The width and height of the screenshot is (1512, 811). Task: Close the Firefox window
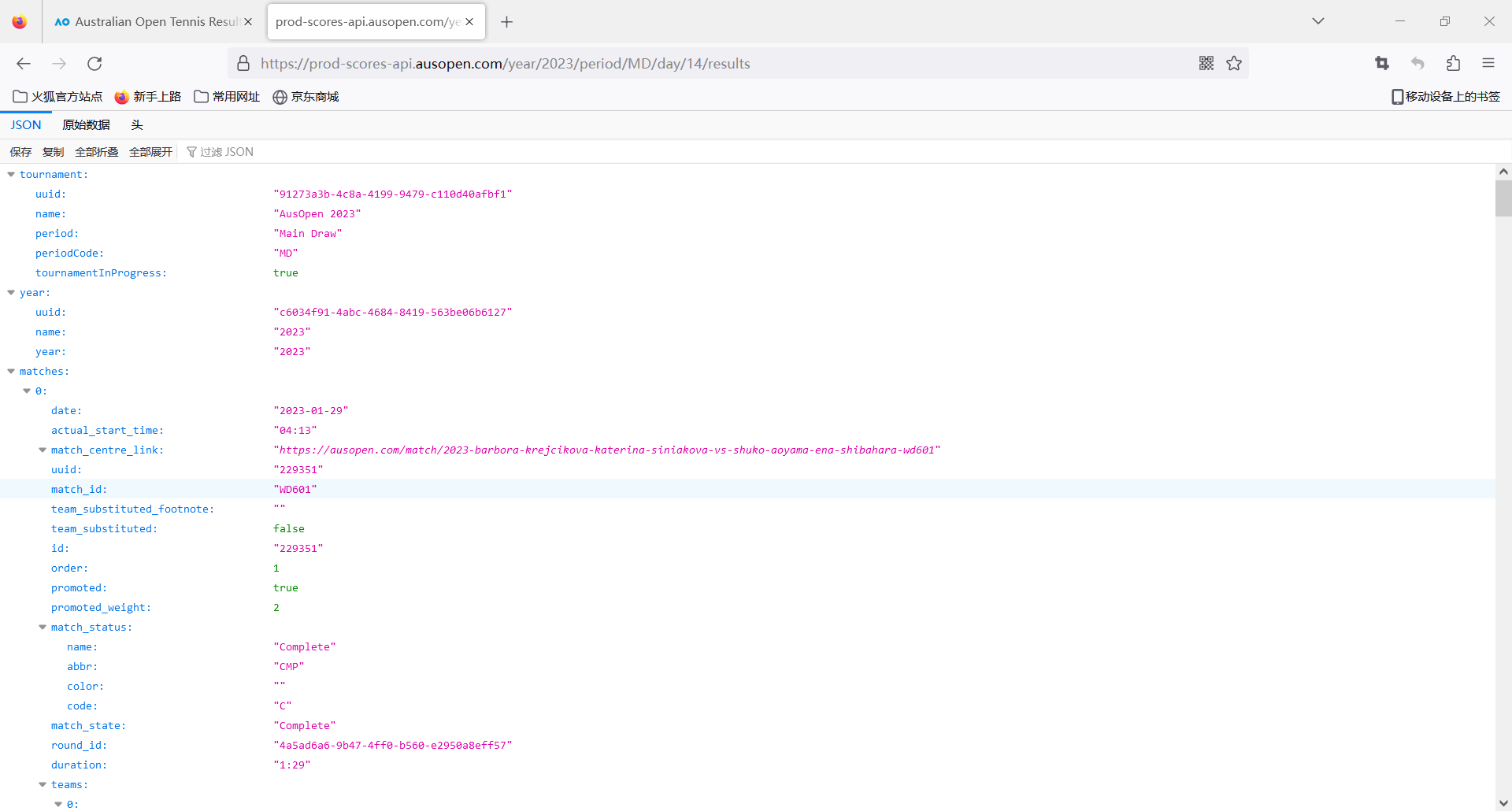1489,21
